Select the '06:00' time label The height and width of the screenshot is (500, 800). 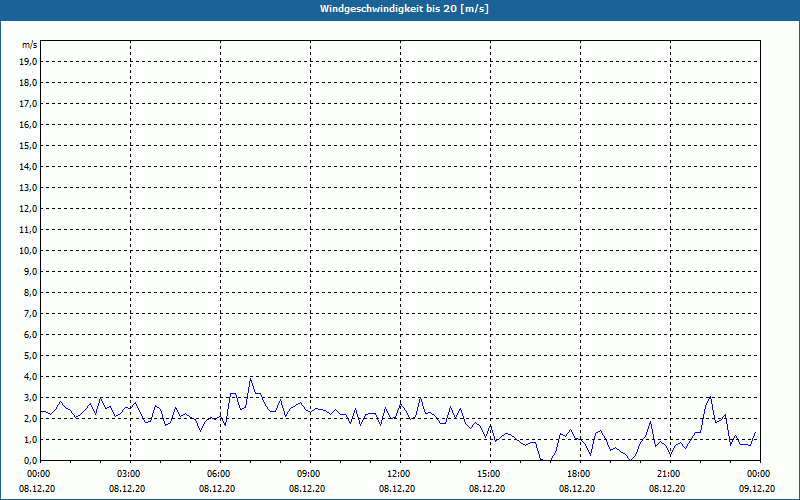220,474
